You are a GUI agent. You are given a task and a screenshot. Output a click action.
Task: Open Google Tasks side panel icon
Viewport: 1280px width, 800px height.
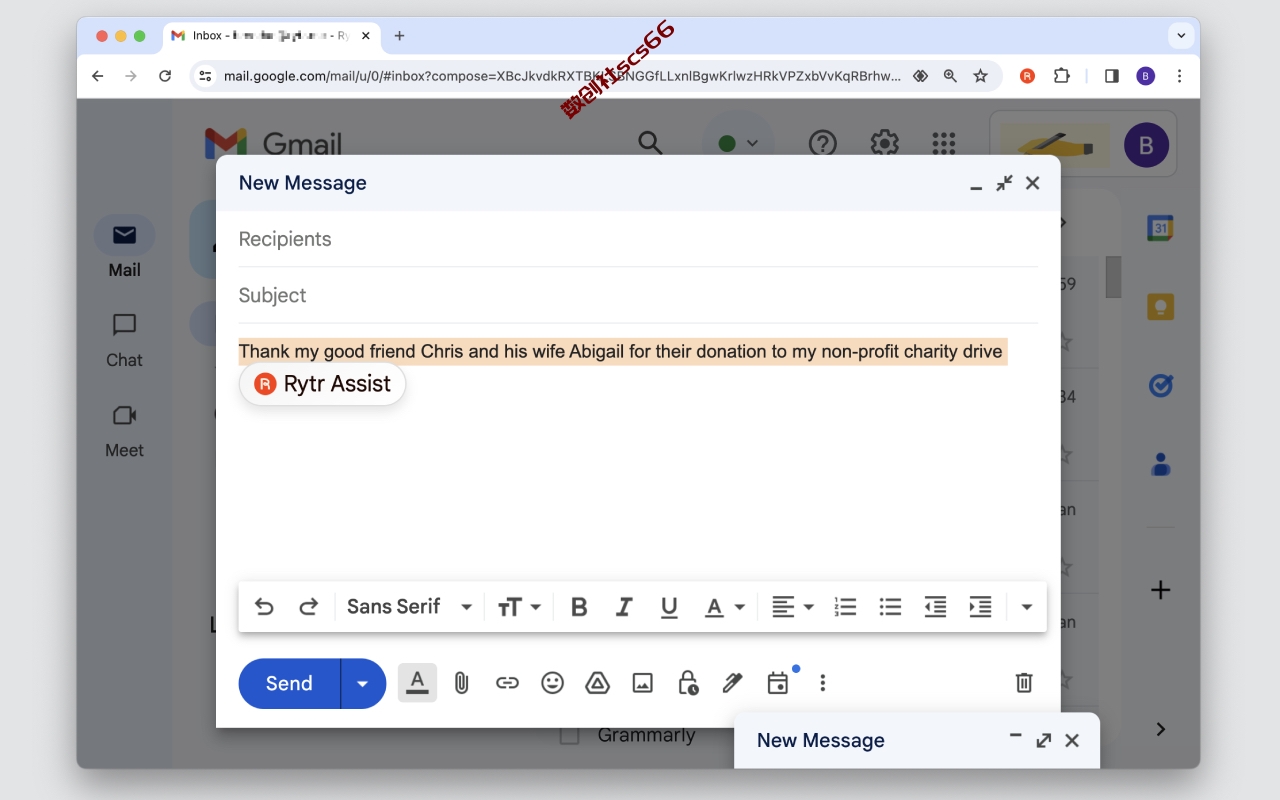[1160, 385]
